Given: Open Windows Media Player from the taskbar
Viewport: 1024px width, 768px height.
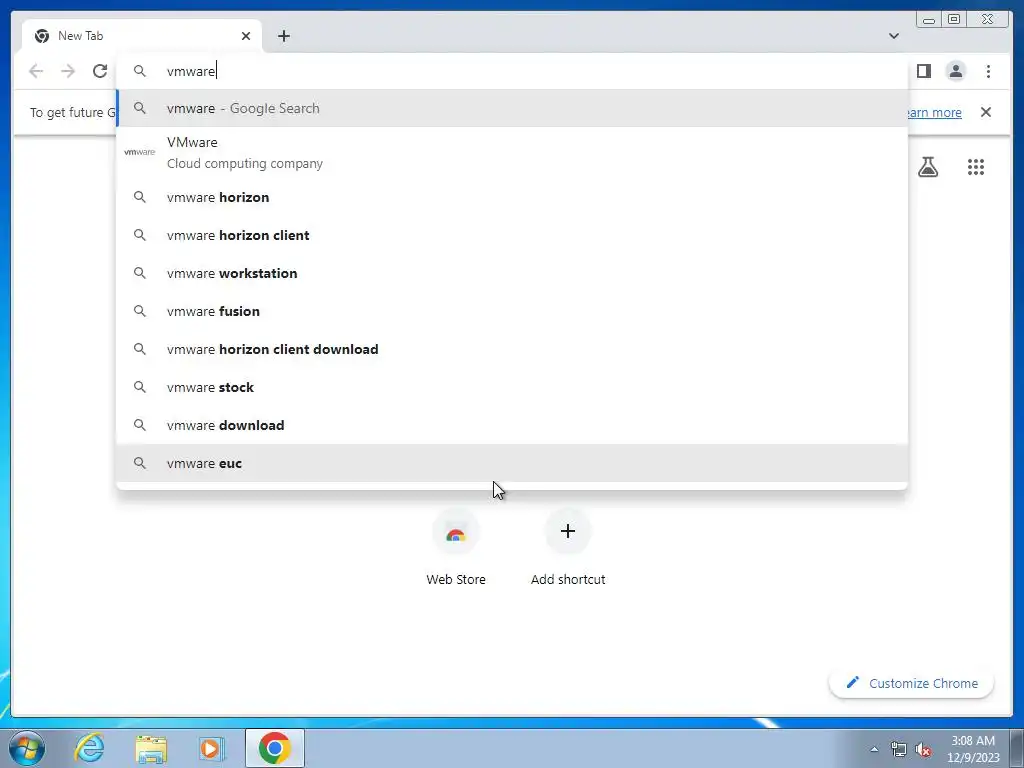Looking at the screenshot, I should [x=211, y=748].
